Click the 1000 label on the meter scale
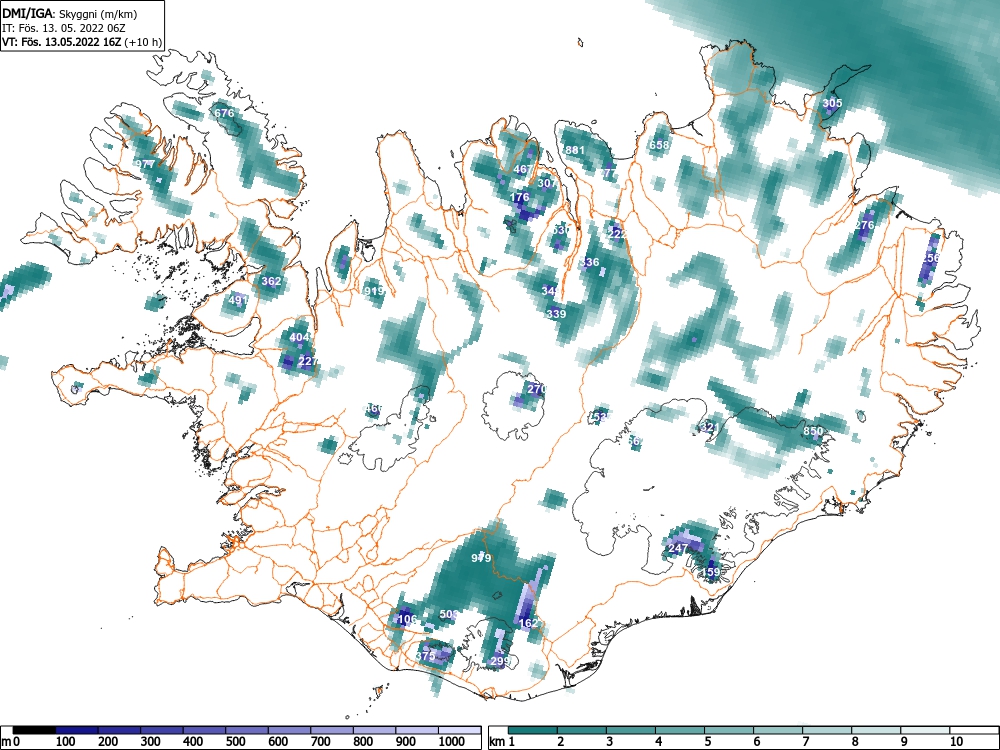Screen dimensions: 1000x750 pos(452,742)
